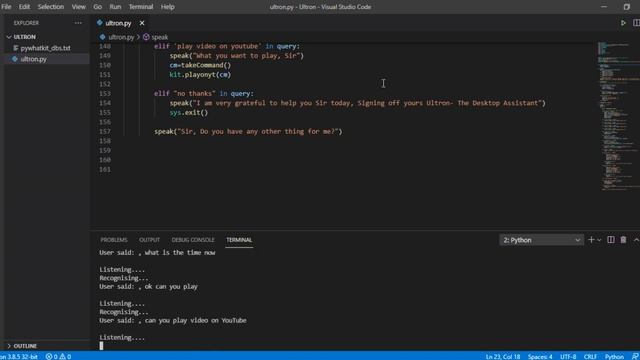640x360 pixels.
Task: Switch to the Problems panel tab
Action: [114, 240]
